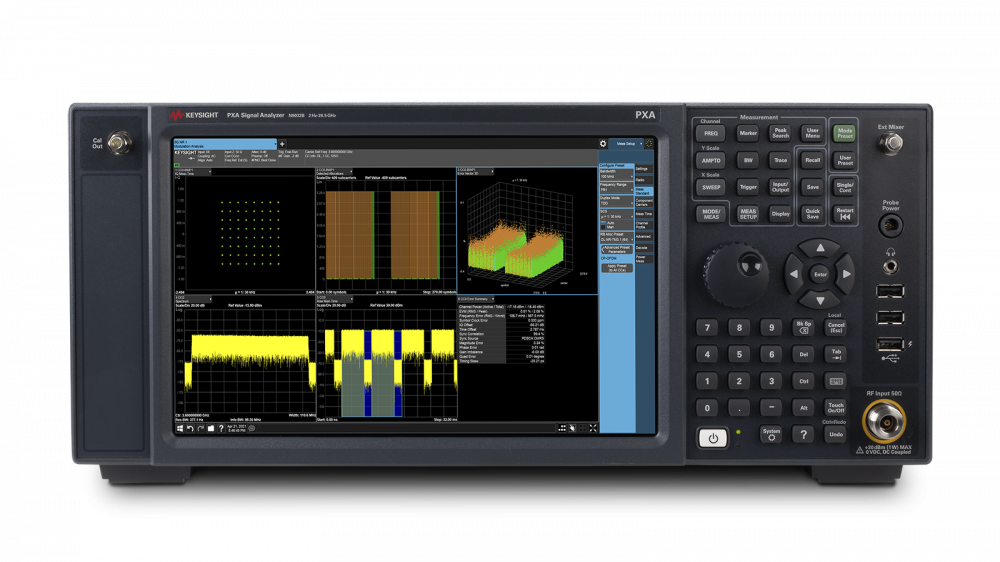
Task: Toggle SCS Auto/Man switch
Action: click(606, 226)
